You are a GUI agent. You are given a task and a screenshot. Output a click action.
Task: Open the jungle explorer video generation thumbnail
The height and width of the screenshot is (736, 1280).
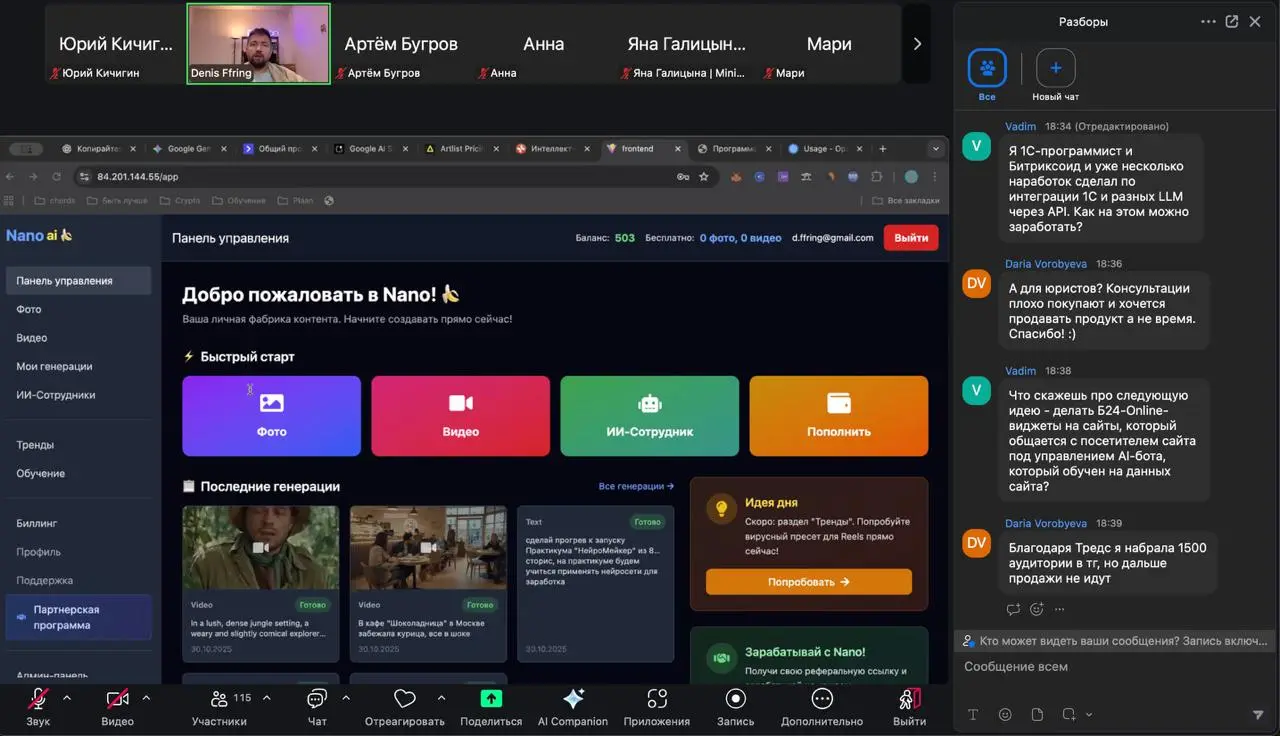260,548
